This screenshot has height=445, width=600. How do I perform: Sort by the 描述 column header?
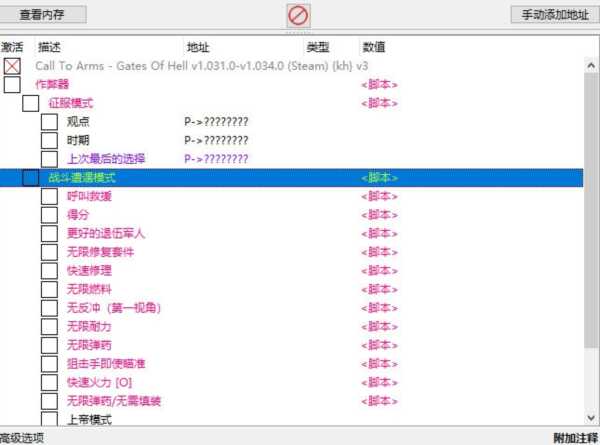pos(50,47)
